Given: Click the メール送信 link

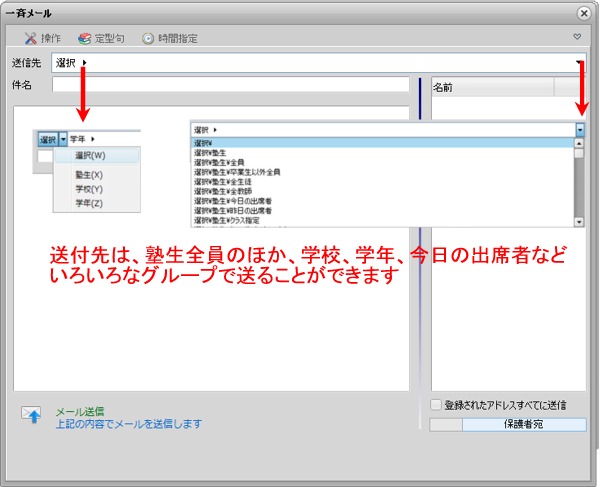Looking at the screenshot, I should click(x=79, y=411).
